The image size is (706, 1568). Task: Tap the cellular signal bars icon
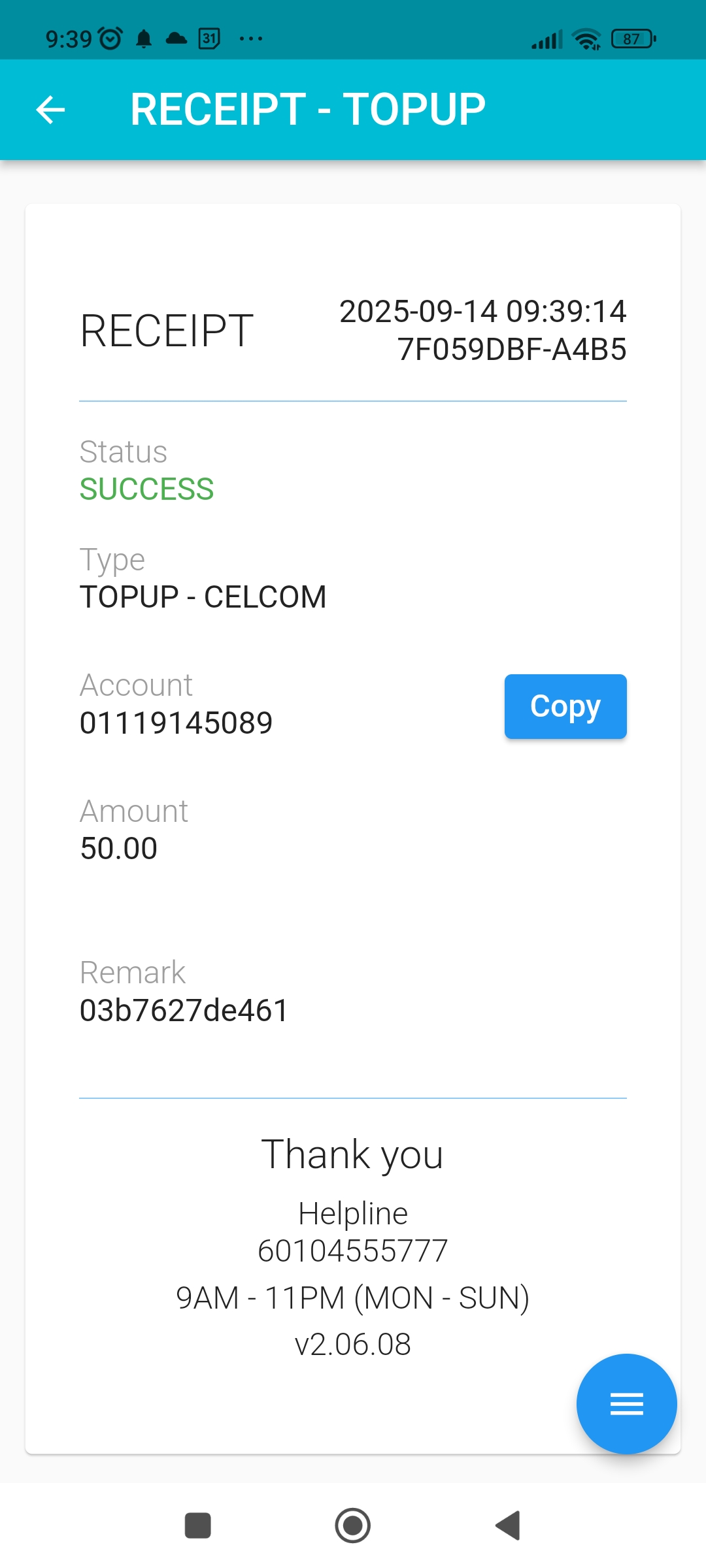pos(546,40)
